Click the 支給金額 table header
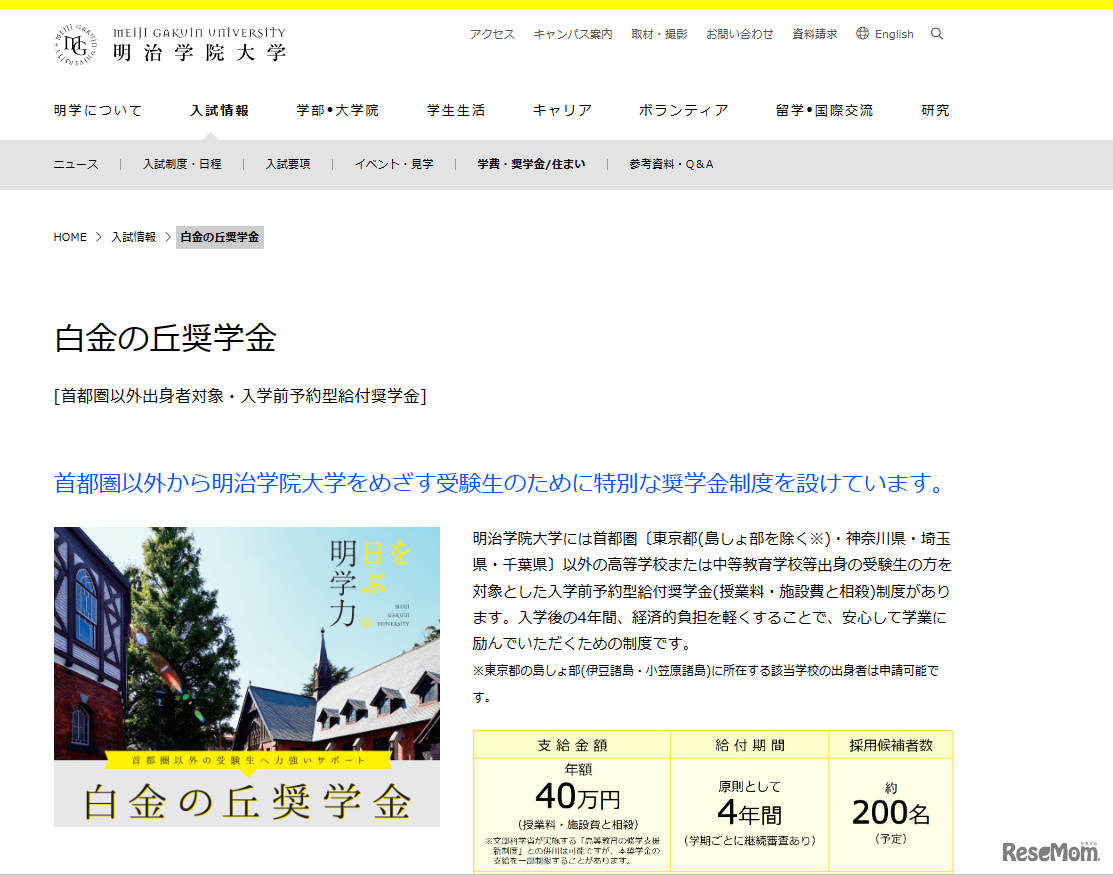 pyautogui.click(x=572, y=745)
